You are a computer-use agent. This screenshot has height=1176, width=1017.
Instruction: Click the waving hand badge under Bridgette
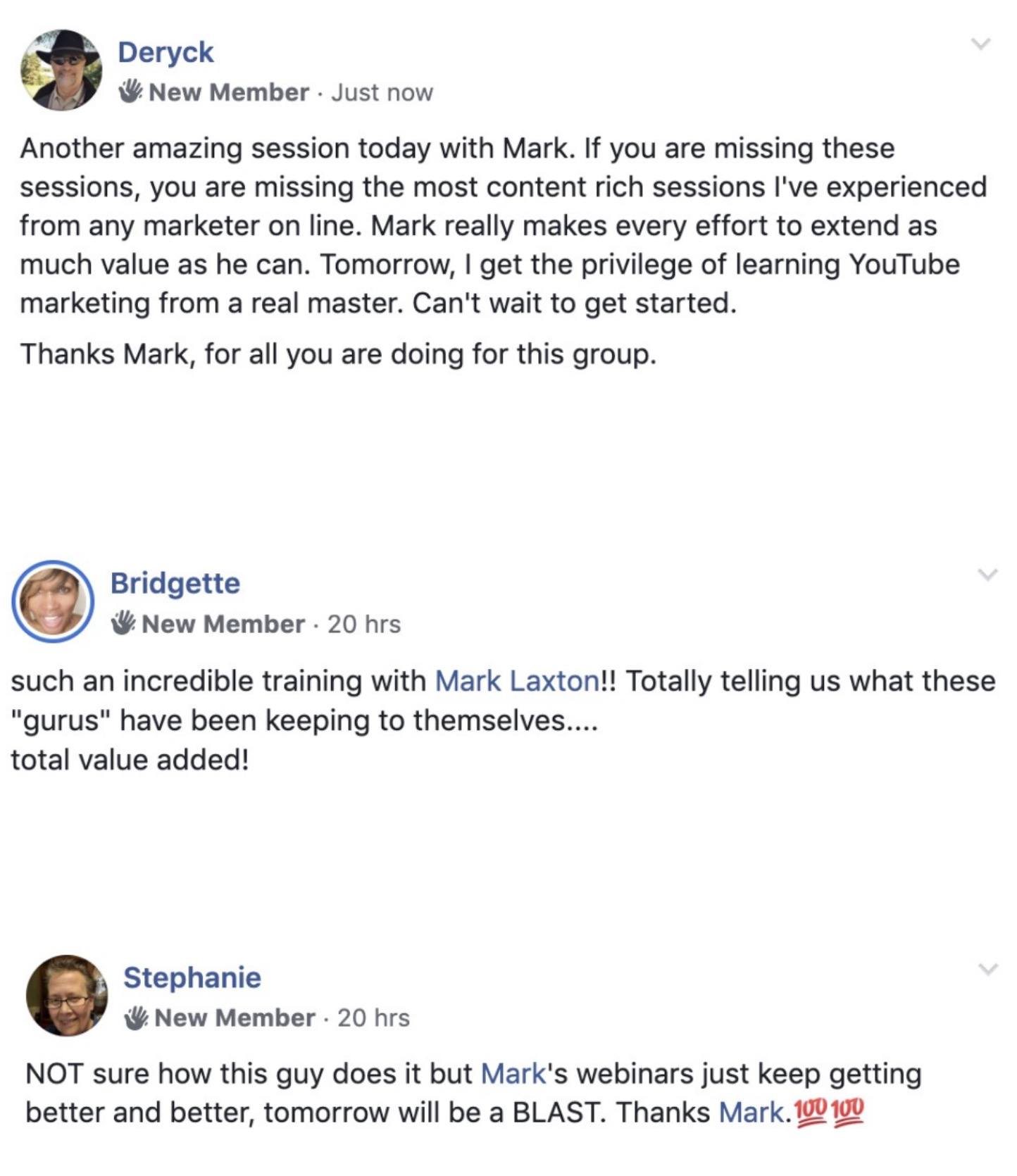(x=124, y=623)
